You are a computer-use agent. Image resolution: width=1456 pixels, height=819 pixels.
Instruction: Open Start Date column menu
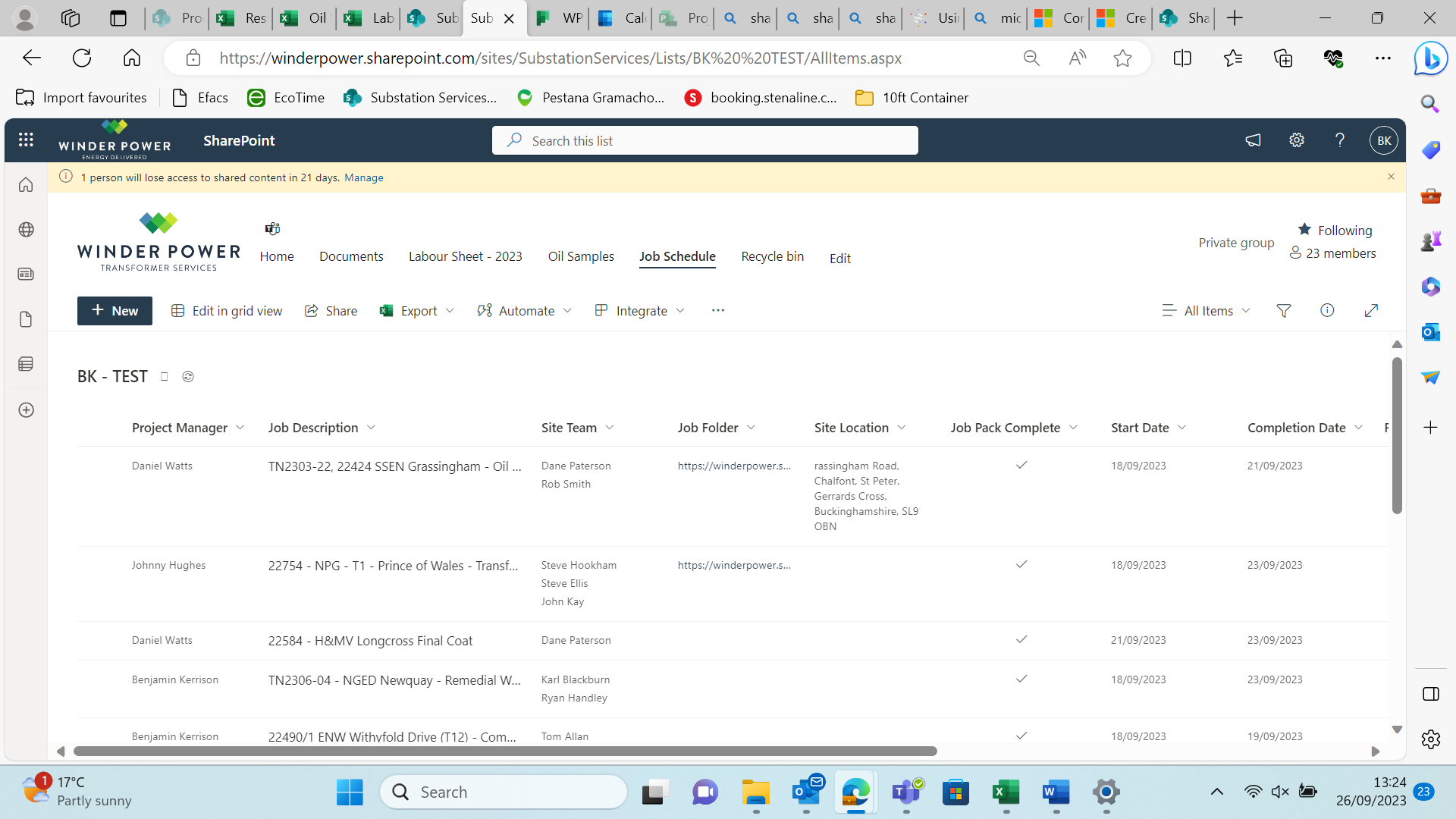1182,428
